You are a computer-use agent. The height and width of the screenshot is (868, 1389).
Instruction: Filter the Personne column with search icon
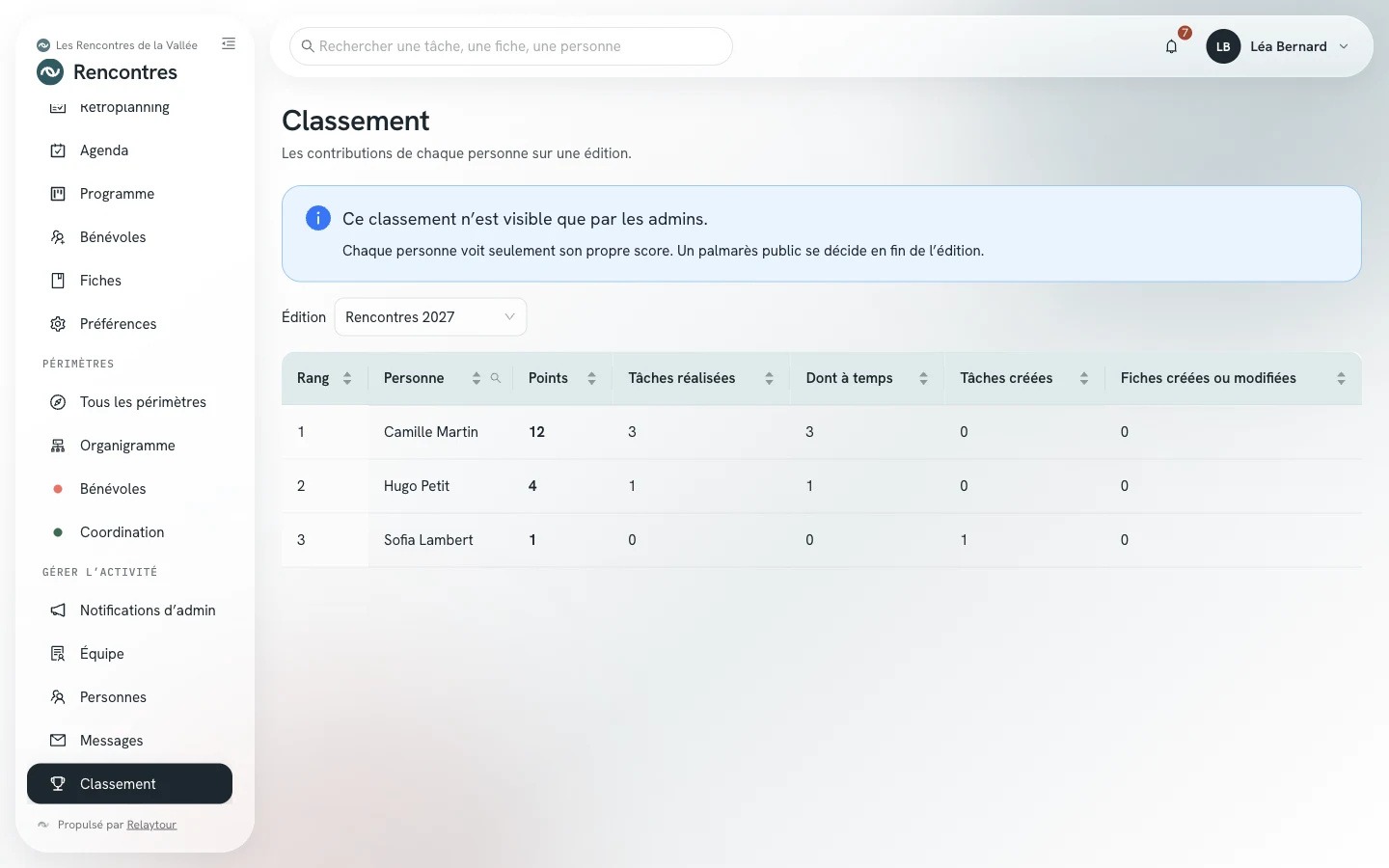tap(496, 378)
